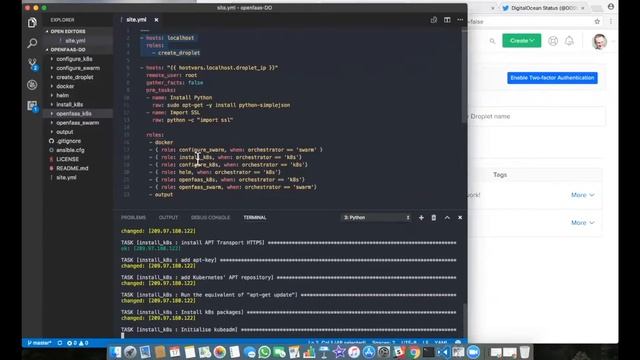Select the Terminal panel tab
Screen dimensions: 640x360
pyautogui.click(x=255, y=218)
